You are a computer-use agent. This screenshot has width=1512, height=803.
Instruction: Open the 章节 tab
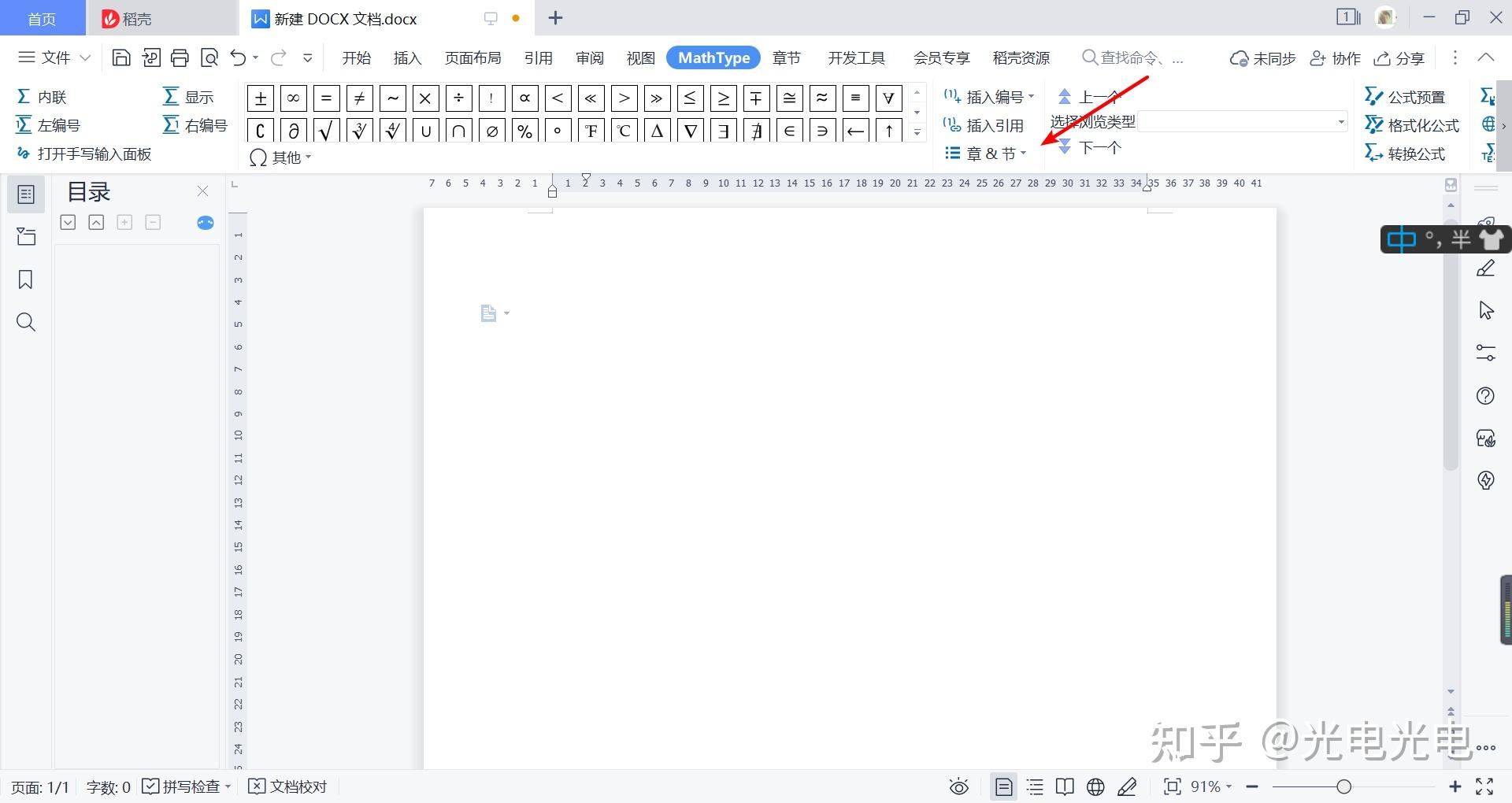[786, 57]
